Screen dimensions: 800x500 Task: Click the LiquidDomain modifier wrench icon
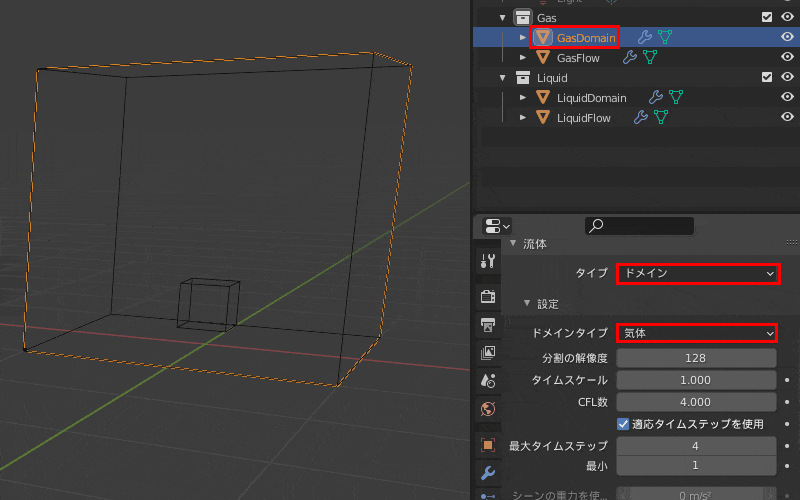coord(656,97)
